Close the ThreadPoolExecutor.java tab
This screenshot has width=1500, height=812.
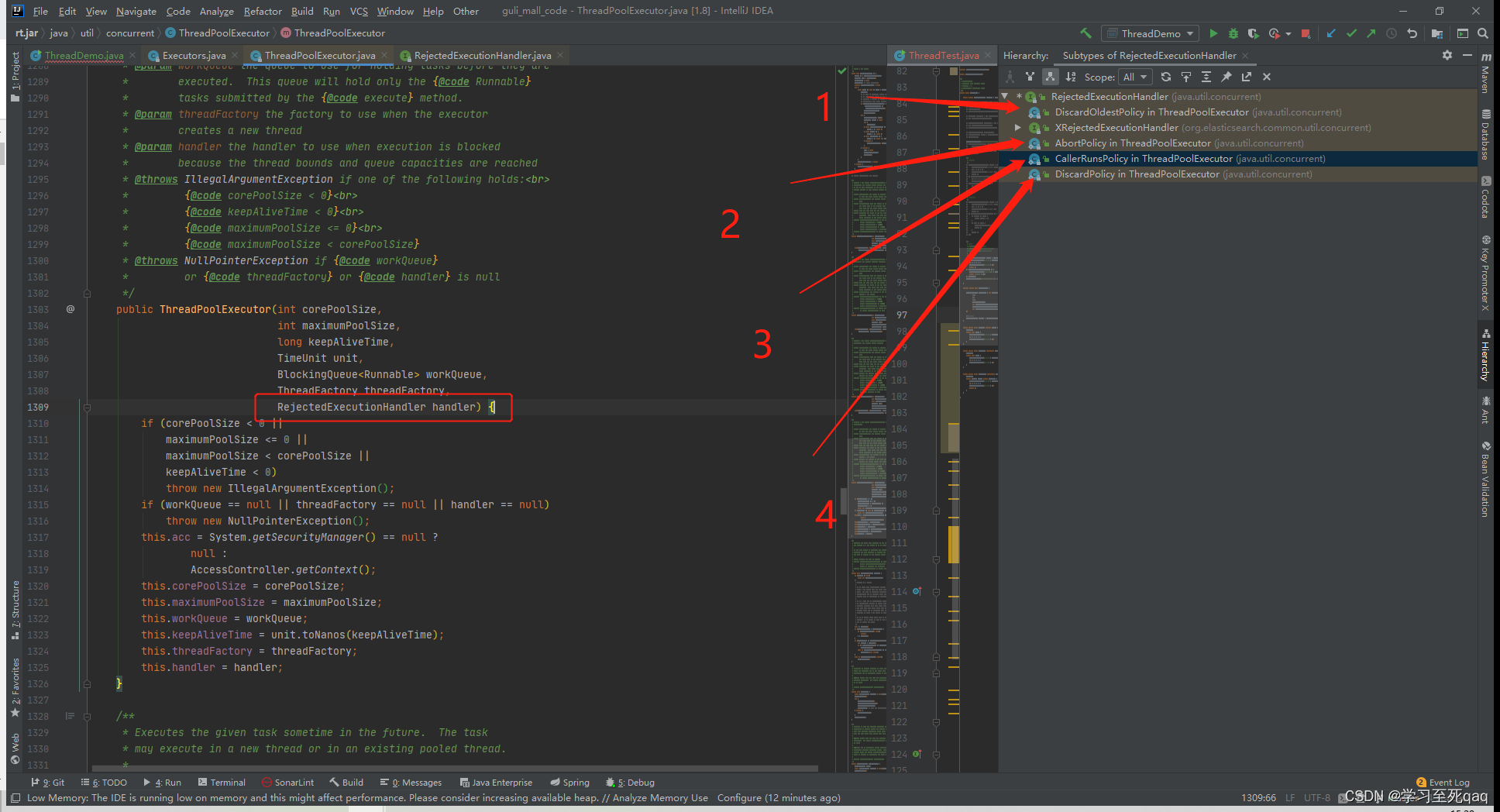point(386,55)
